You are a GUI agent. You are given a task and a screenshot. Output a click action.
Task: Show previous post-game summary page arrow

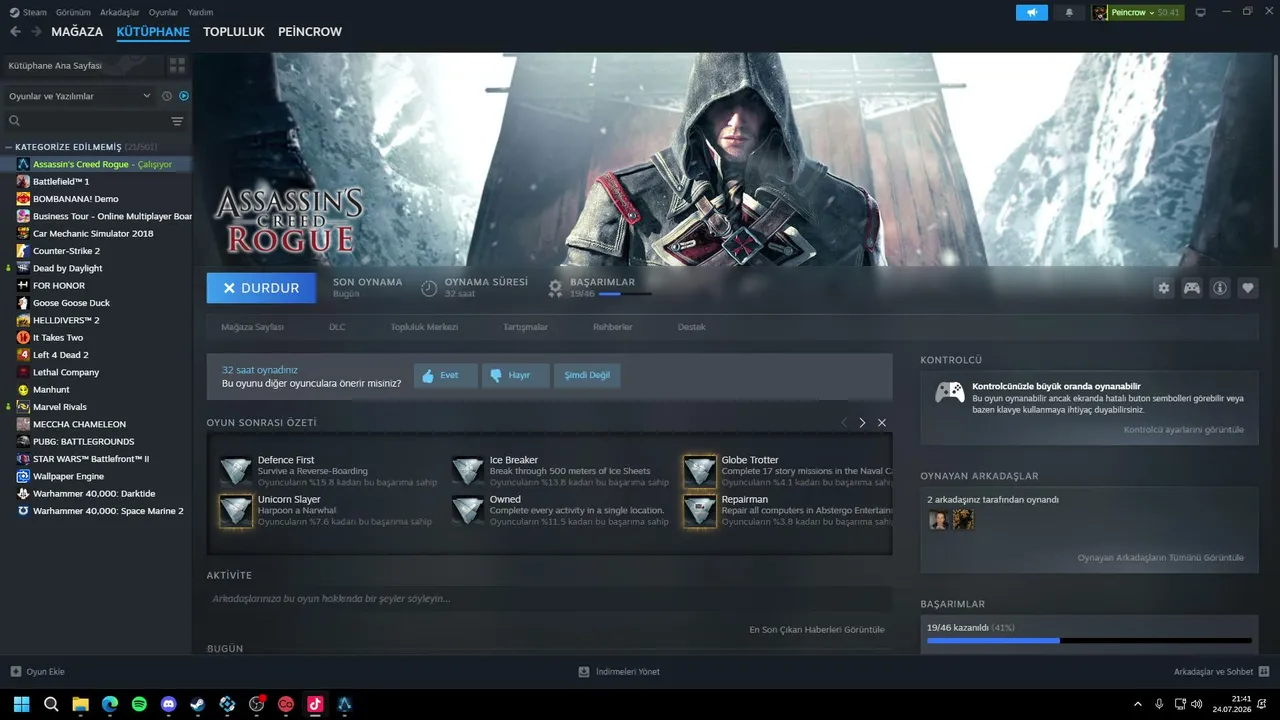point(844,423)
